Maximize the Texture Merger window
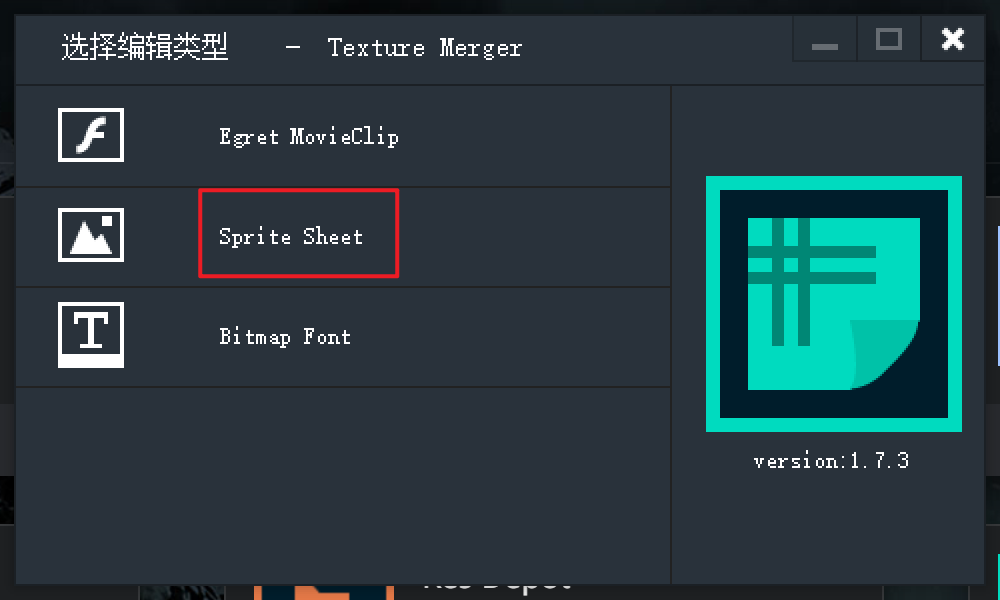The width and height of the screenshot is (1000, 600). (888, 40)
